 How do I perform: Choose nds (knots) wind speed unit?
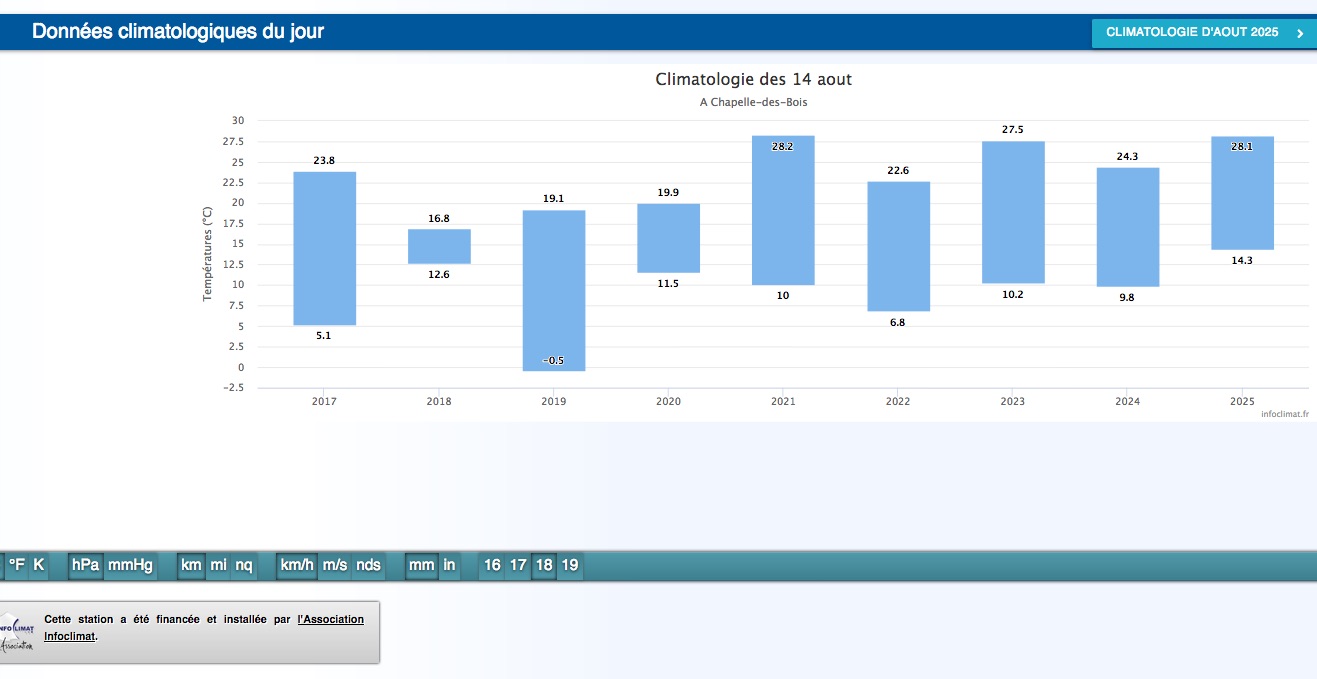pos(368,565)
